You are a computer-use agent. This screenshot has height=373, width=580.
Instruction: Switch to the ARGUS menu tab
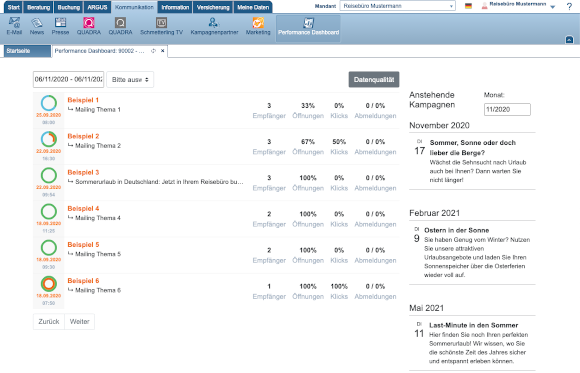[x=97, y=7]
